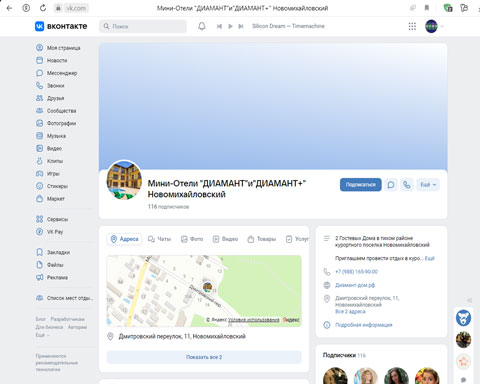This screenshot has height=384, width=480.
Task: Click the Блог footer link
Action: (x=41, y=319)
